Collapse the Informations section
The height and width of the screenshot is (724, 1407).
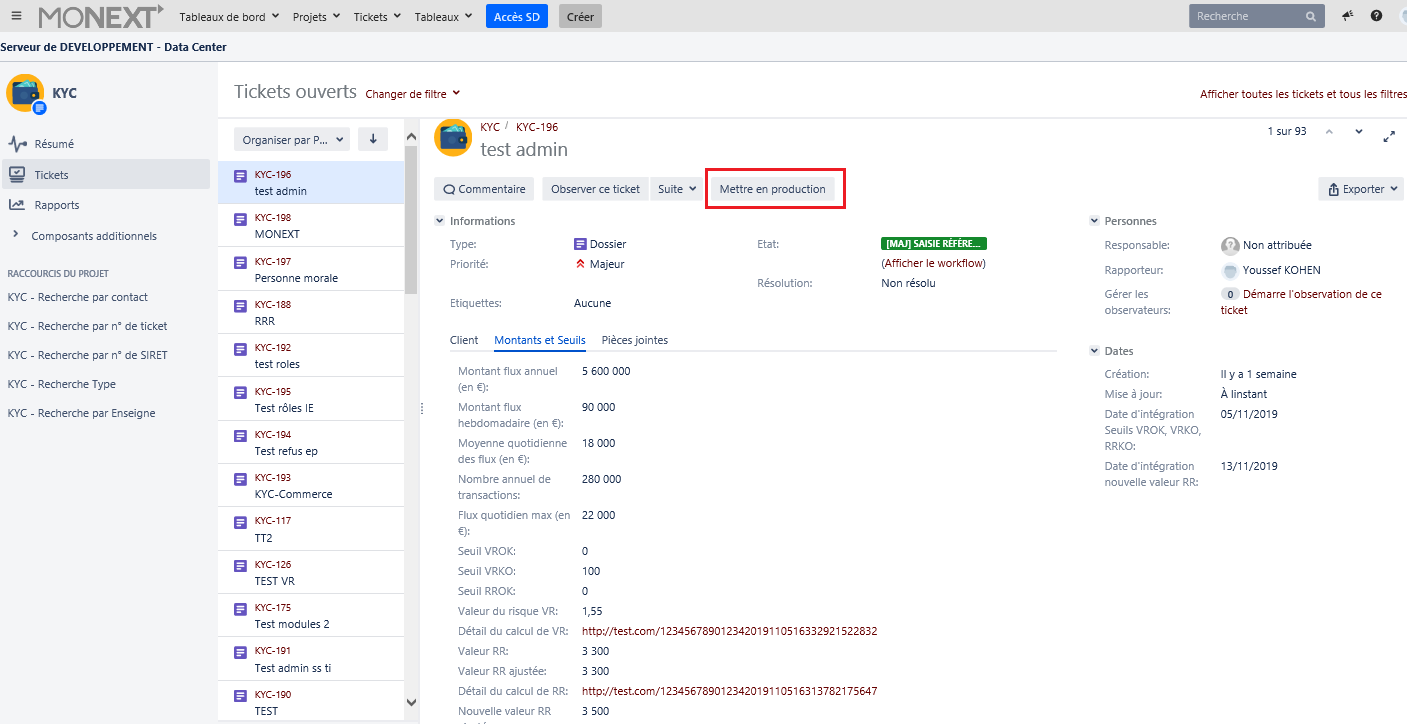440,221
